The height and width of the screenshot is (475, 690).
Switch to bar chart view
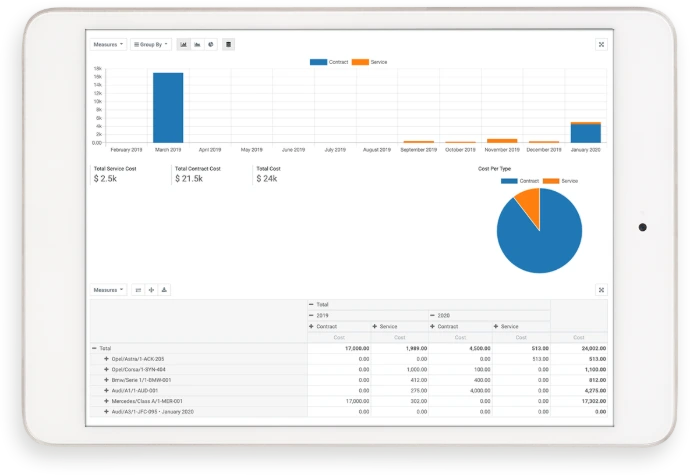coord(184,45)
